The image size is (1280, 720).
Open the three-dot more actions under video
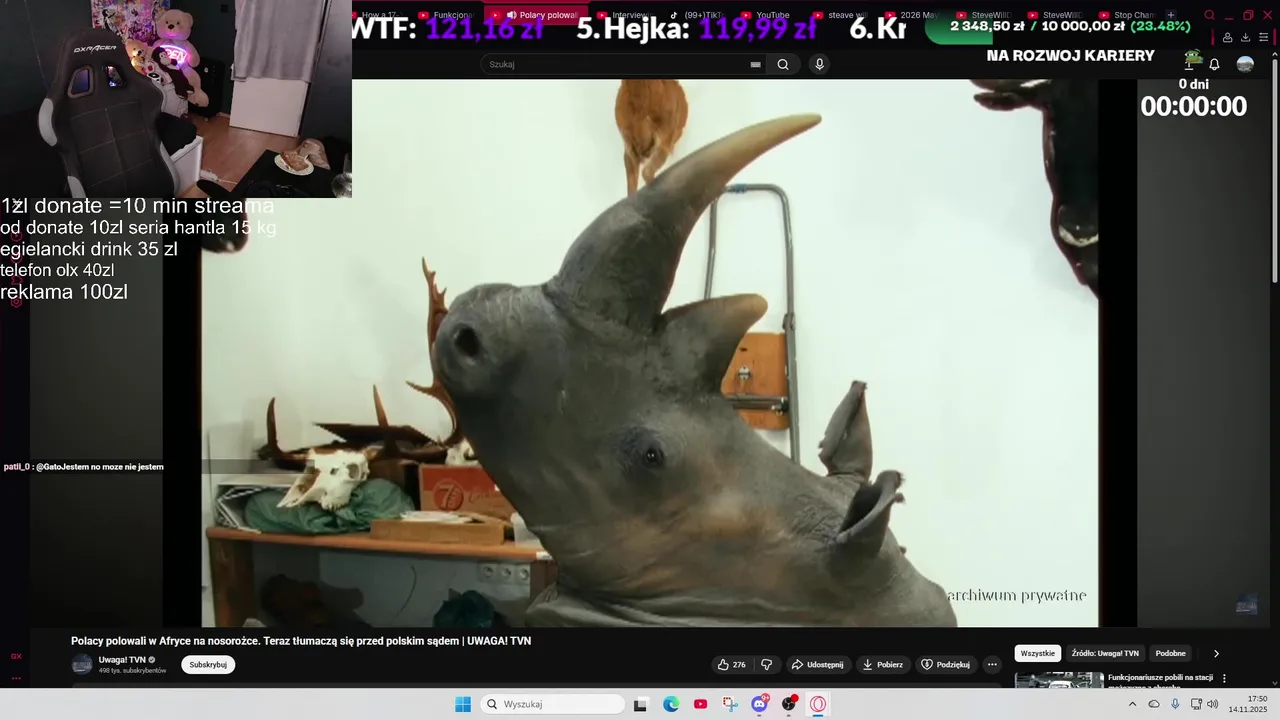coord(992,664)
